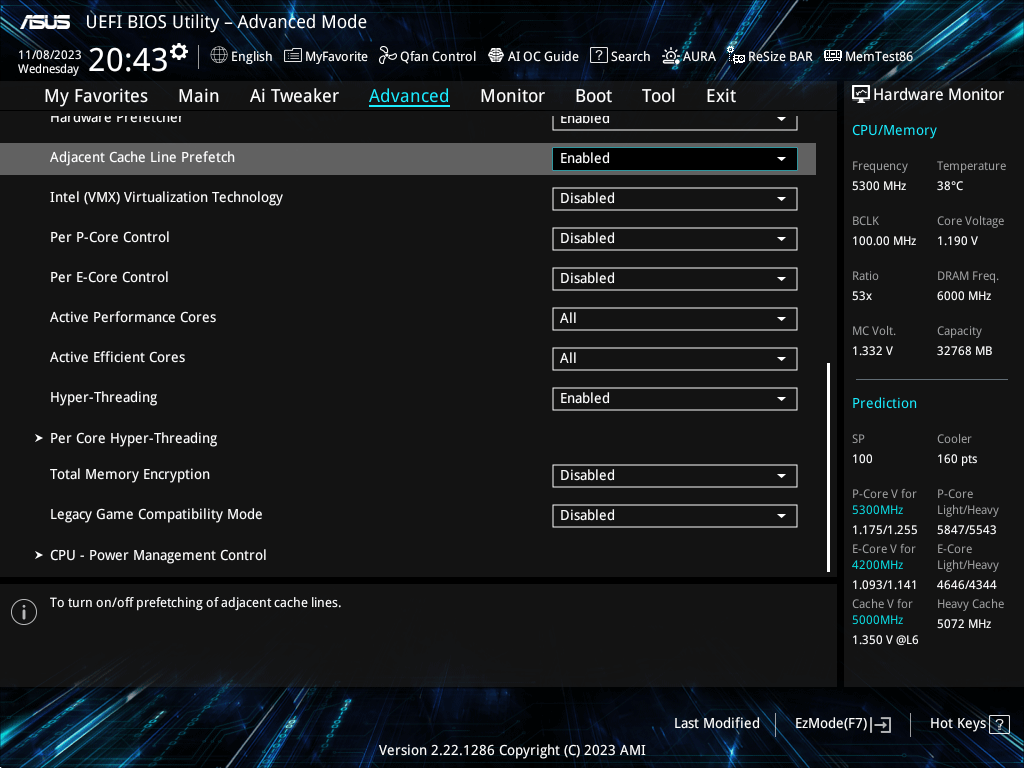
Task: Click the 20:43 clock display
Action: pos(128,59)
